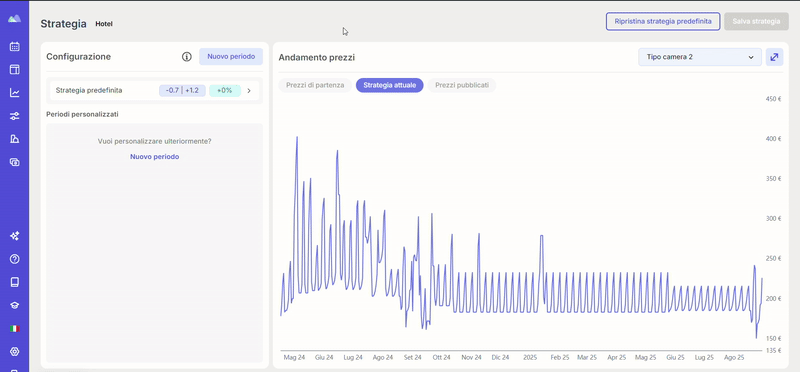Expand the Strategia predefinita row chevron
The height and width of the screenshot is (372, 800).
click(249, 91)
